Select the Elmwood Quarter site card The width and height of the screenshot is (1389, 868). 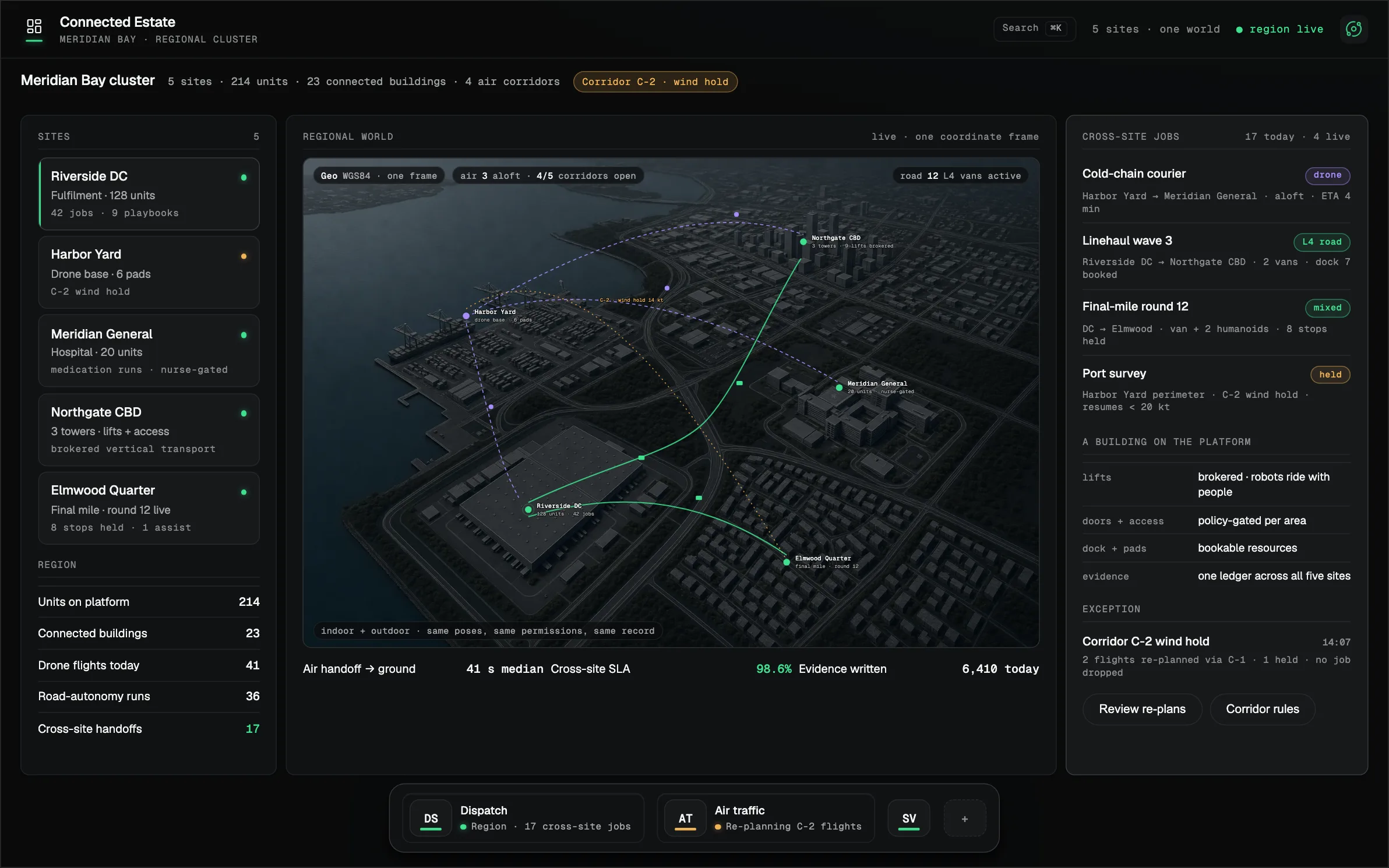pos(149,508)
